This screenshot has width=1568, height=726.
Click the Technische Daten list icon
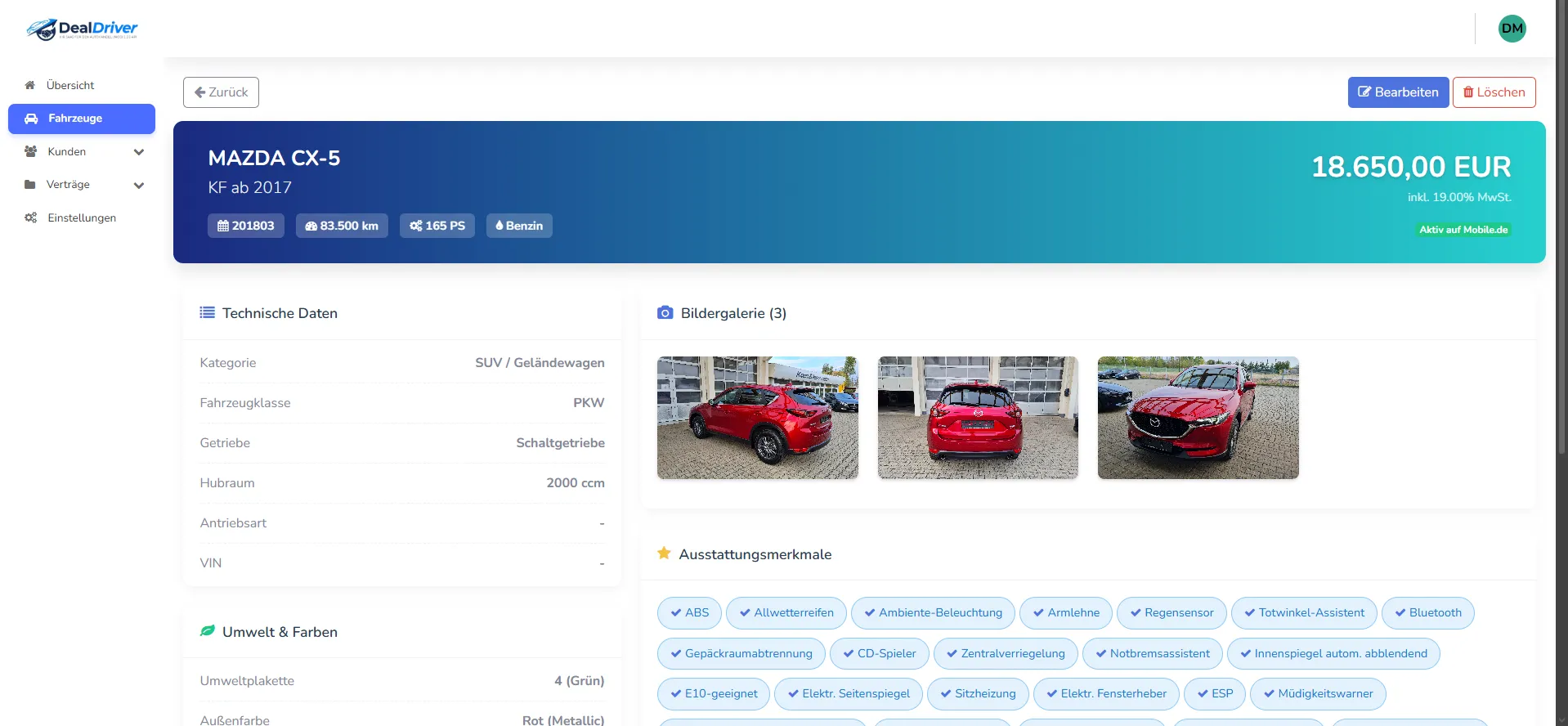point(208,312)
